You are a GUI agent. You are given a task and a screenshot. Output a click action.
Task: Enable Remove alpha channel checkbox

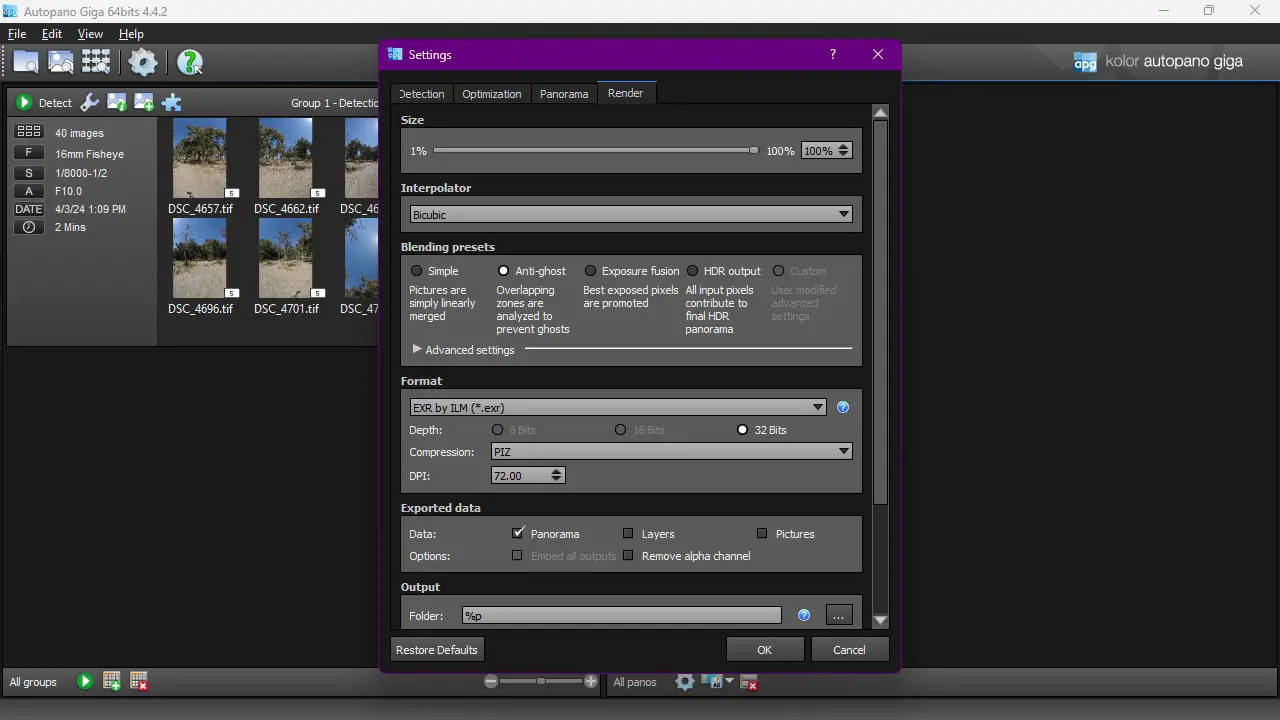coord(628,556)
